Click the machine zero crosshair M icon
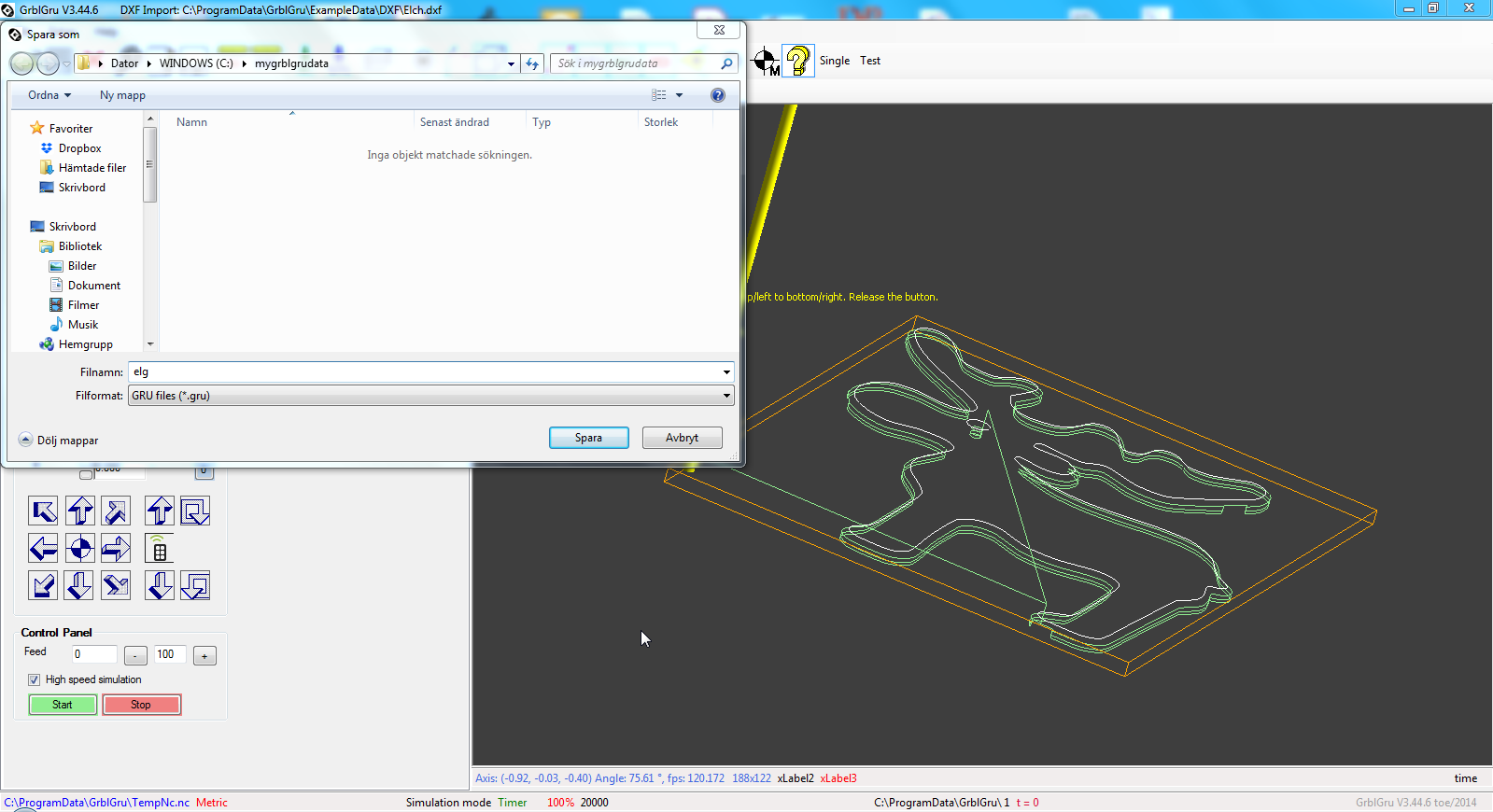 (766, 62)
